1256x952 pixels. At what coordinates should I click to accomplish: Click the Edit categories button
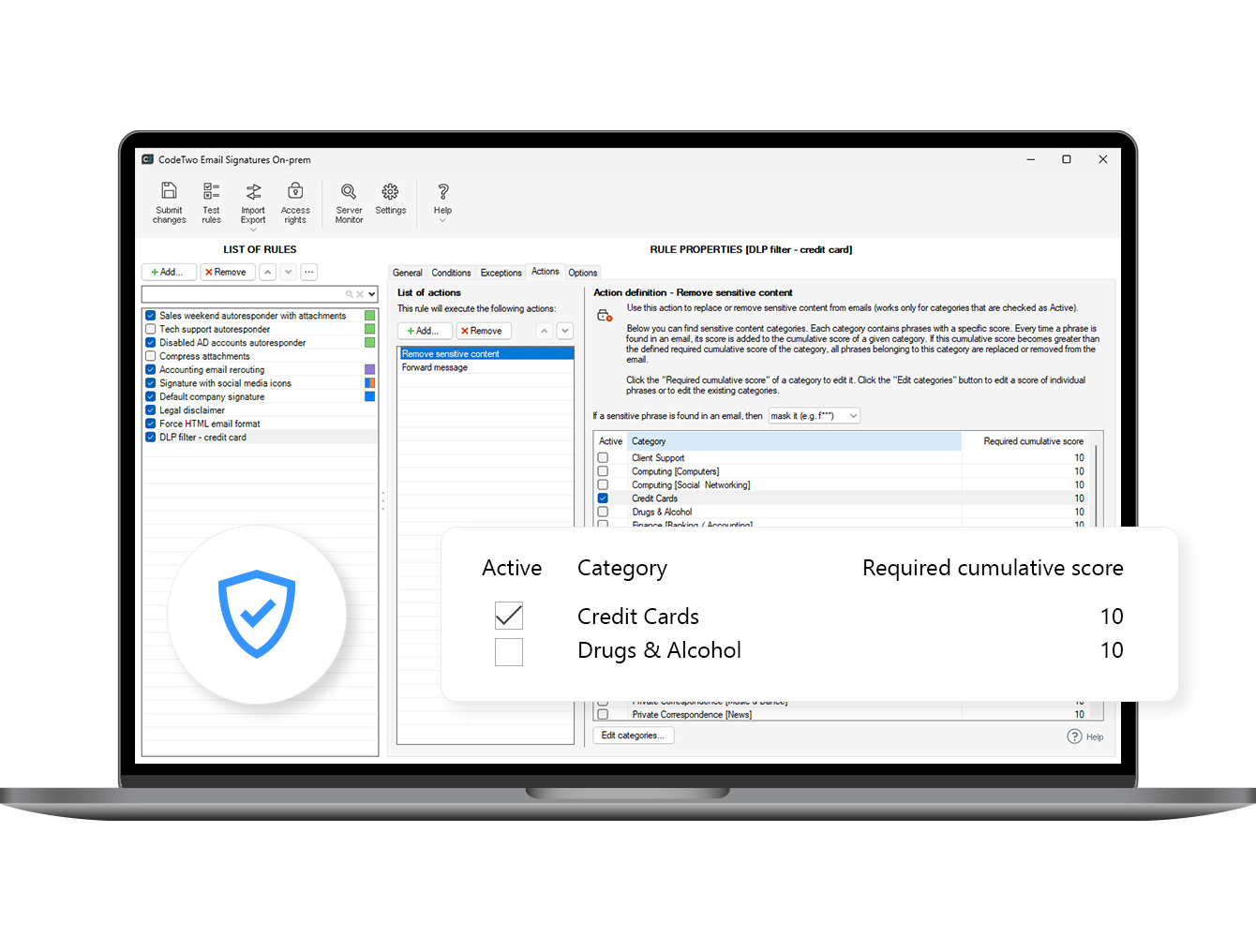pyautogui.click(x=633, y=735)
